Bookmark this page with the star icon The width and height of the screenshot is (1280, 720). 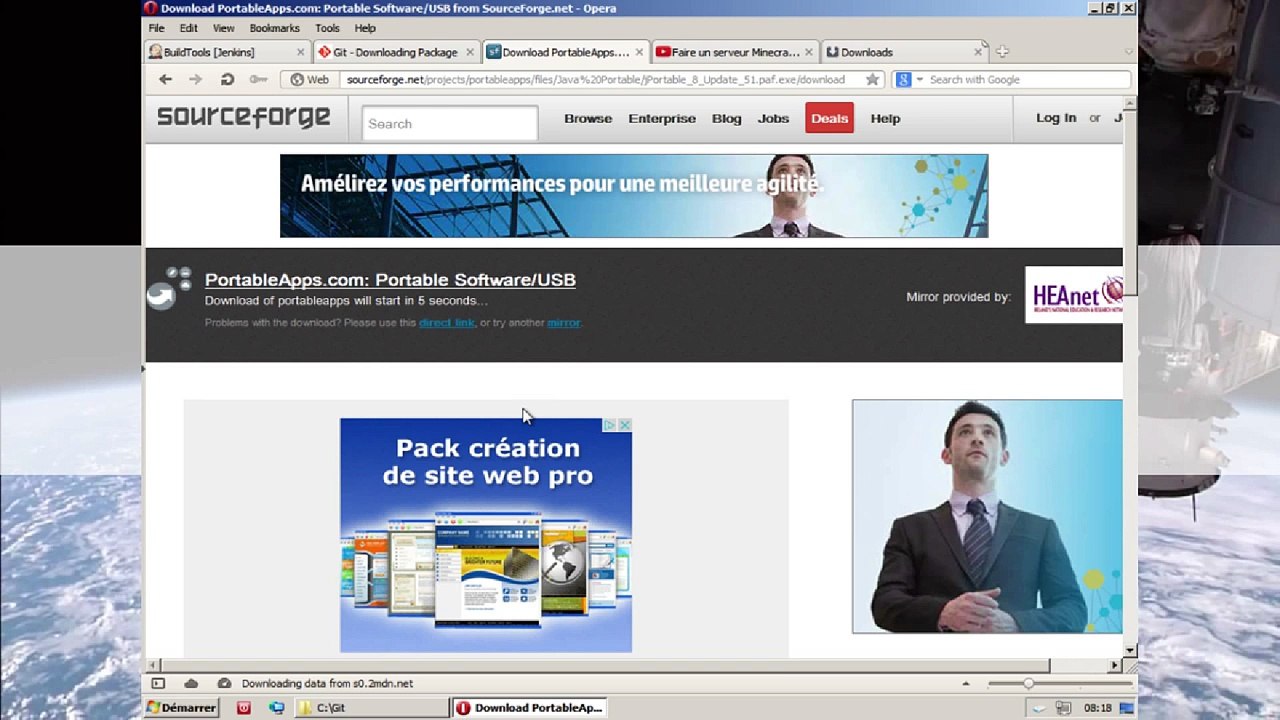pos(872,79)
